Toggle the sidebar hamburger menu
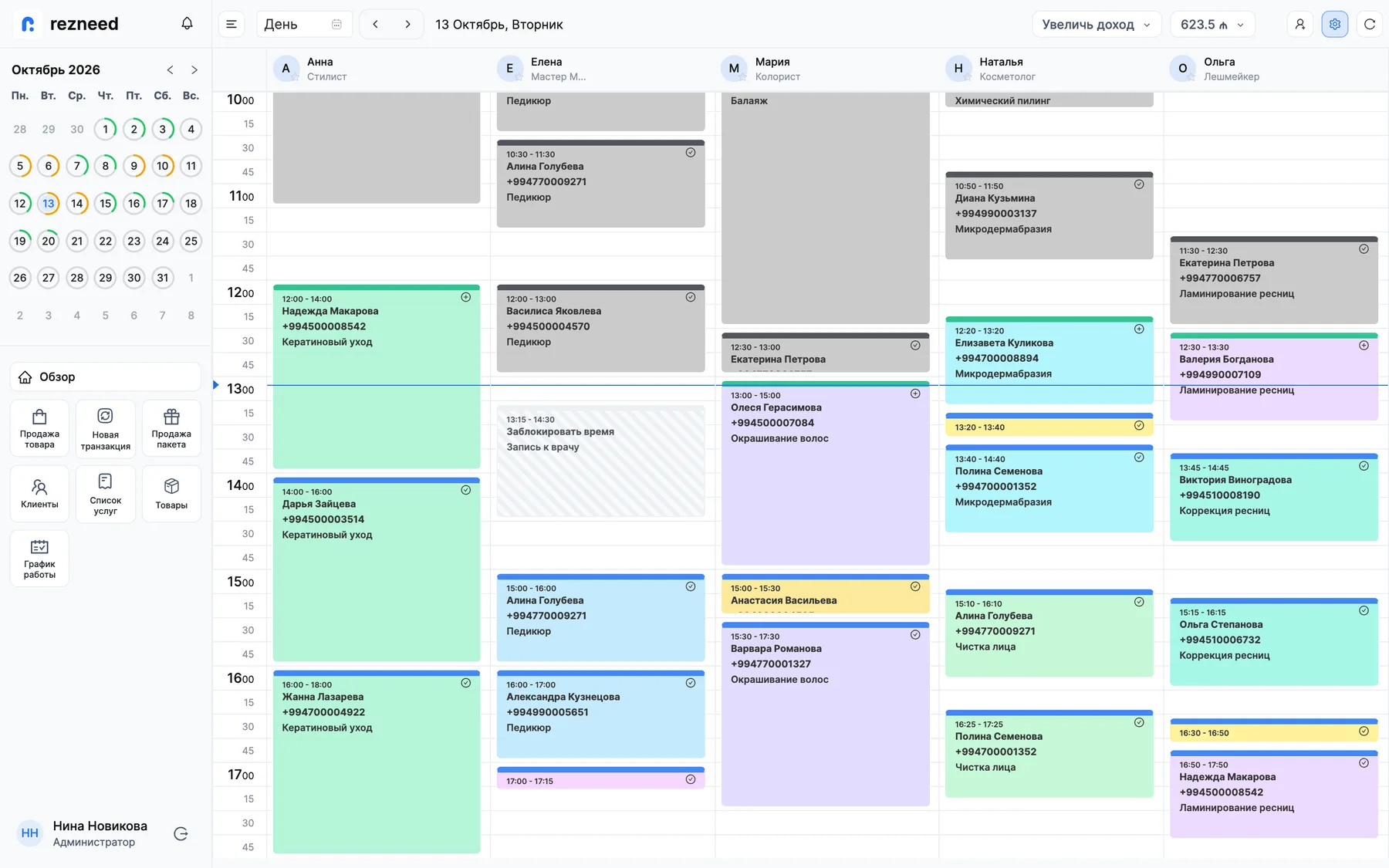The image size is (1389, 868). pos(231,25)
